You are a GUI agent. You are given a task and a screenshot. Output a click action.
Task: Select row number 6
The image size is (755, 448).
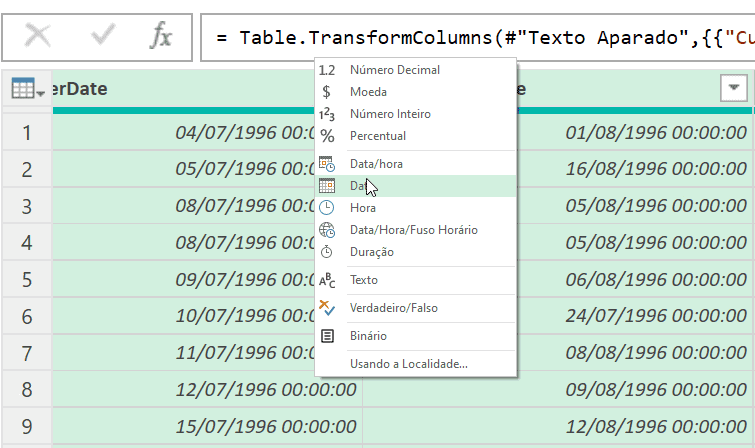pos(27,317)
